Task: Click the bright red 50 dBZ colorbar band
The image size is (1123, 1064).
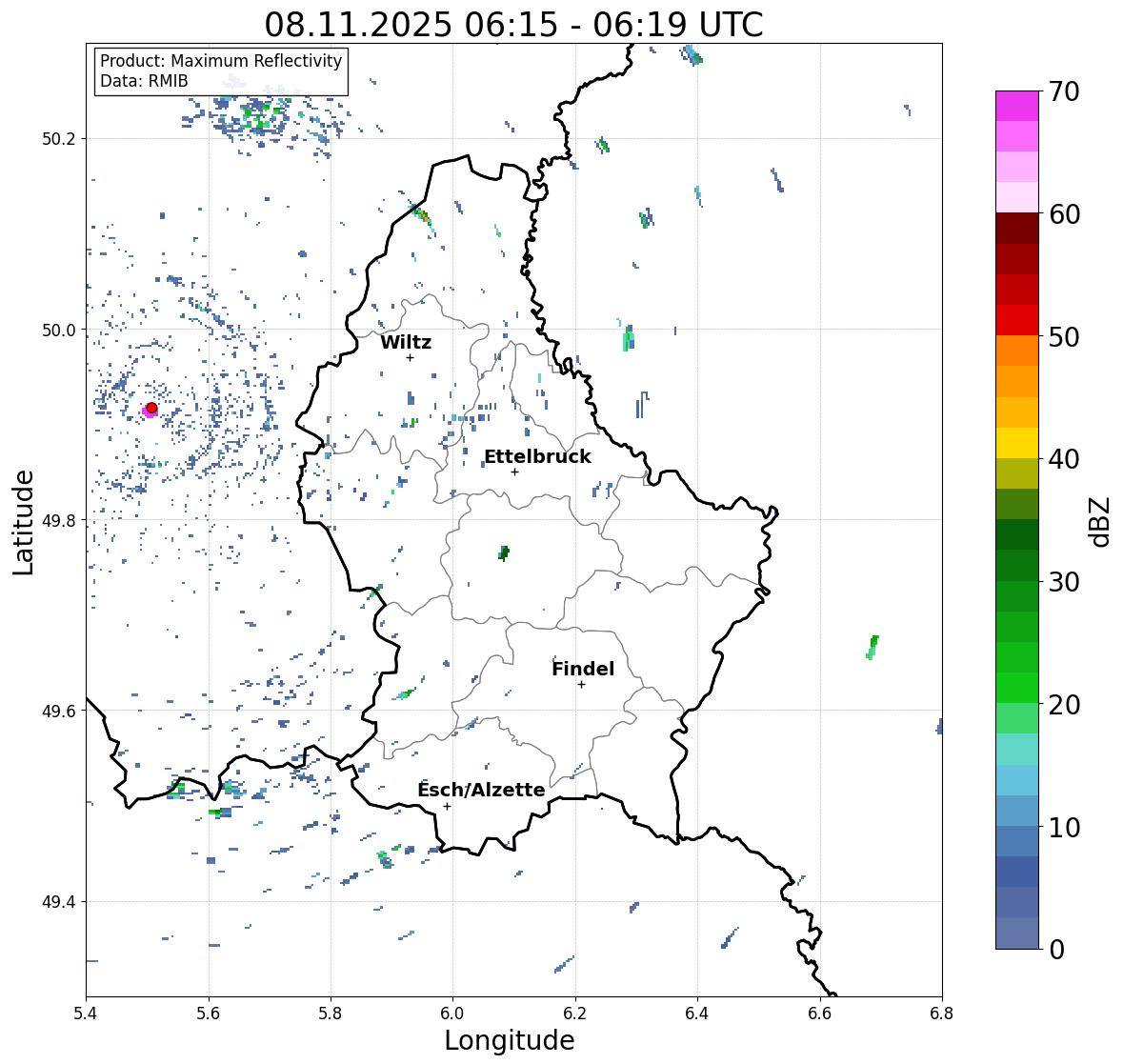Action: coord(1017,320)
